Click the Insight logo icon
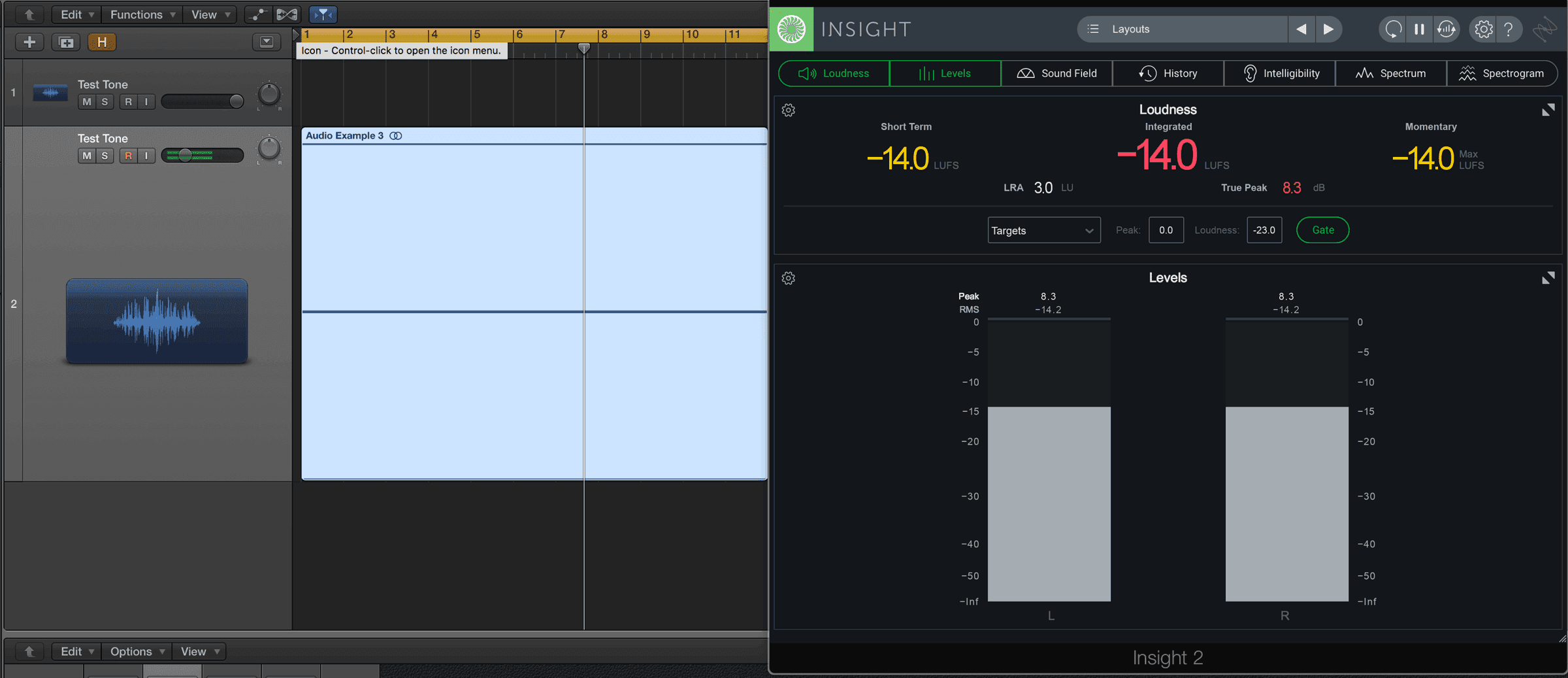Screen dimensions: 1568x678 coord(791,29)
